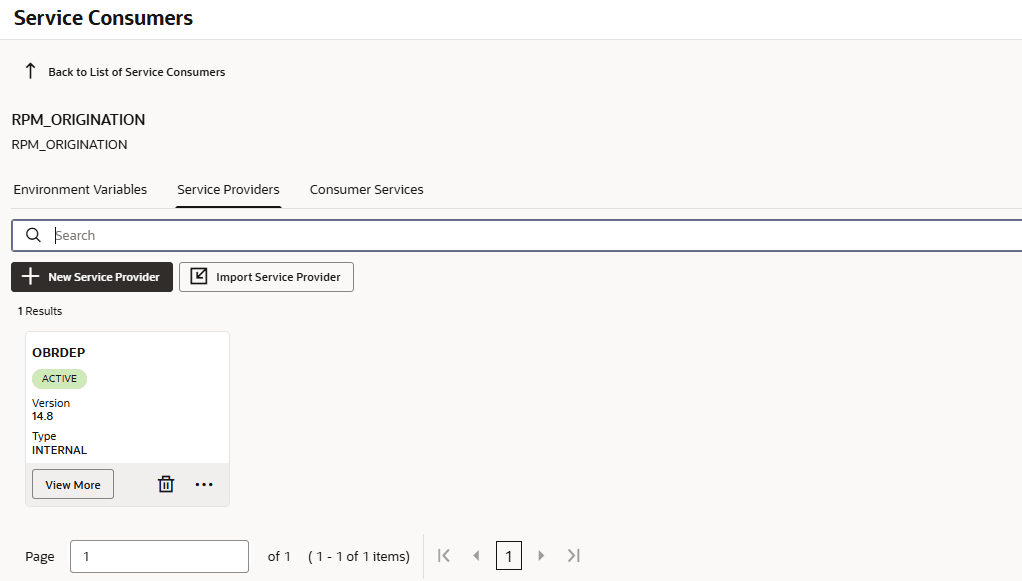The image size is (1022, 581).
Task: Click Import Service Provider button
Action: point(267,277)
